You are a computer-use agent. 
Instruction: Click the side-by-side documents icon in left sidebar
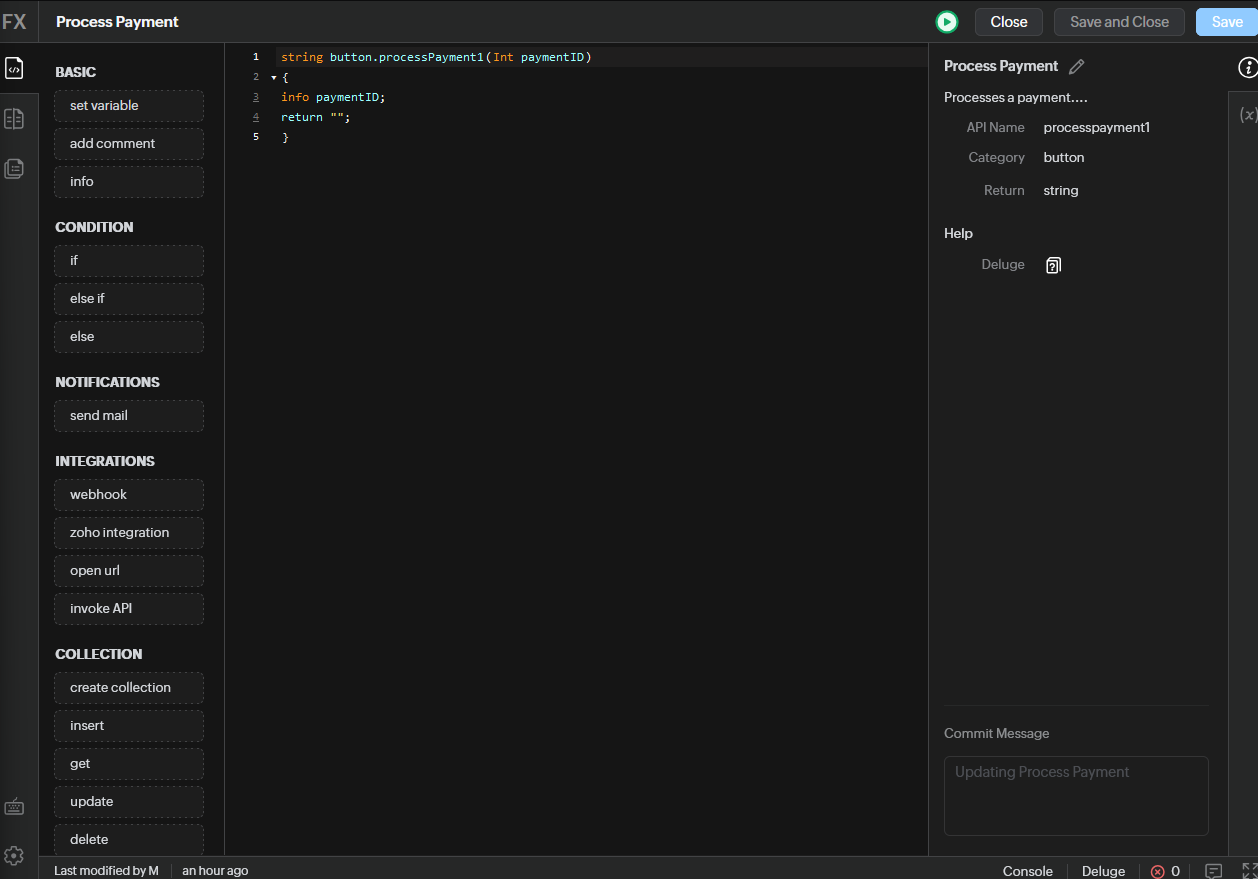[14, 119]
